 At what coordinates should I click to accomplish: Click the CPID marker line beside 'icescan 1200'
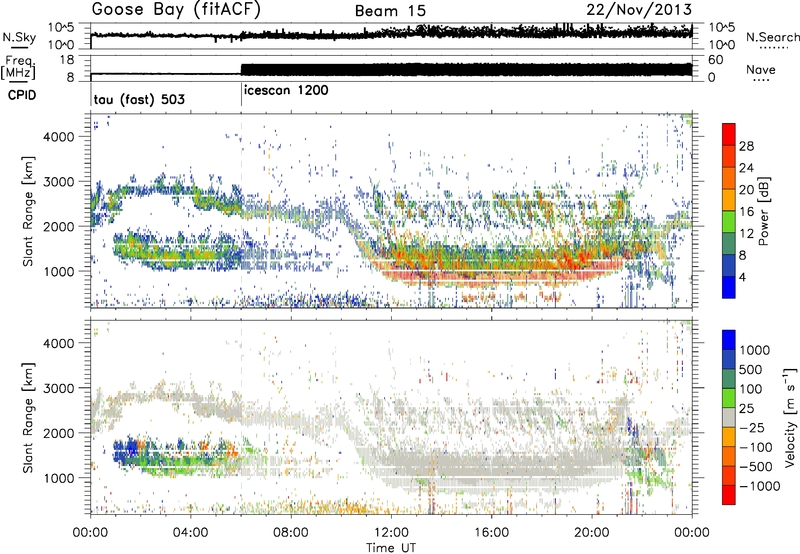coord(241,95)
